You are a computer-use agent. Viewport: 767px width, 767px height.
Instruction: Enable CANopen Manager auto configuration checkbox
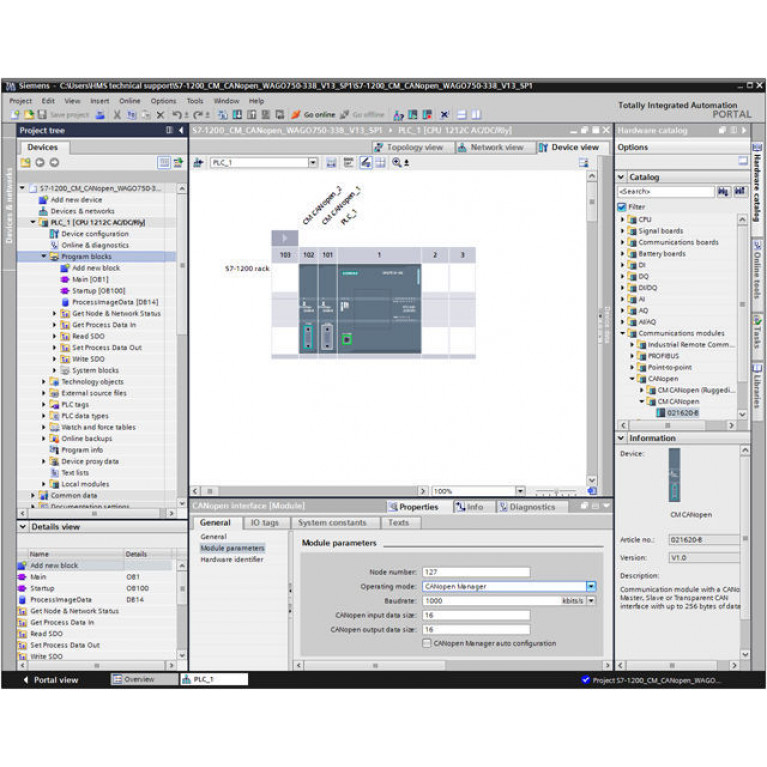427,643
